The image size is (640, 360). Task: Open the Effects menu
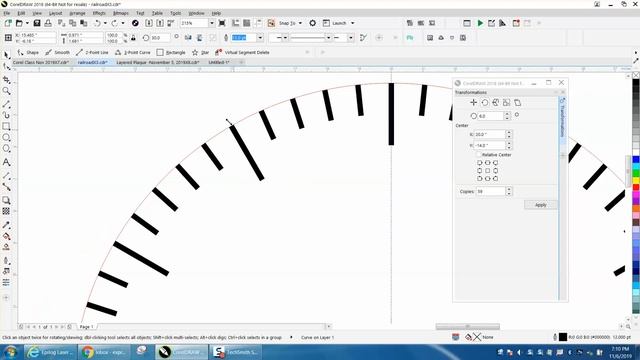click(x=99, y=13)
